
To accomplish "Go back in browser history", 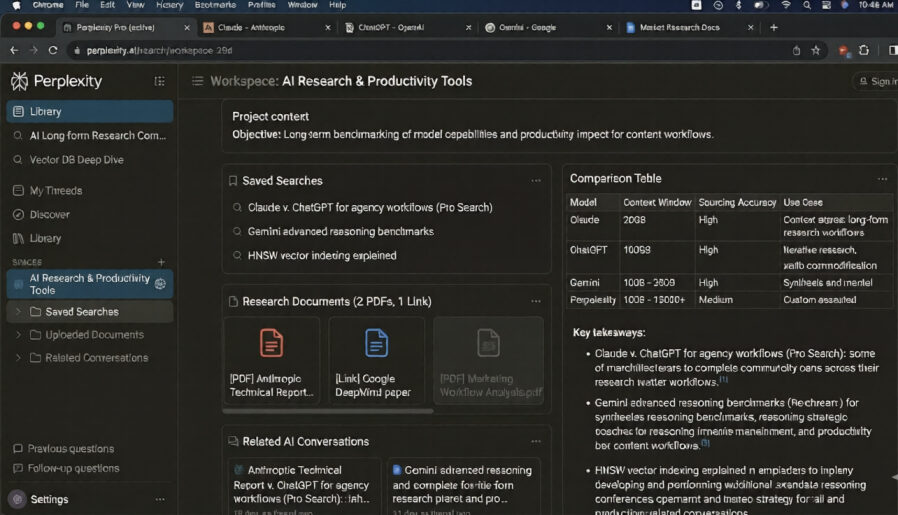I will [x=14, y=50].
